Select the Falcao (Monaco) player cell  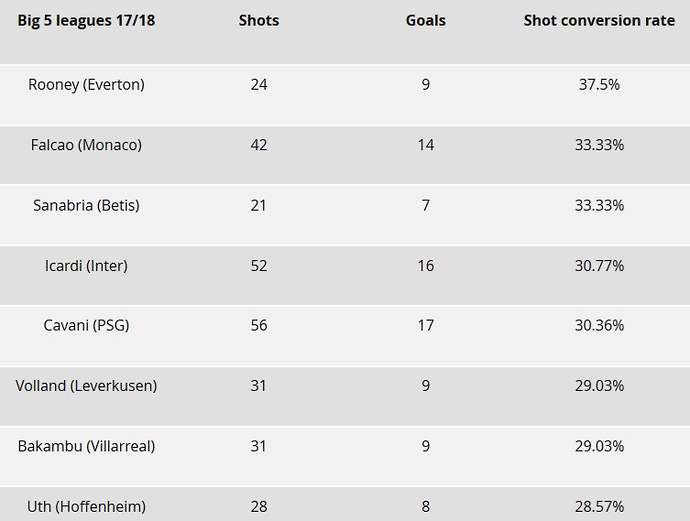86,145
